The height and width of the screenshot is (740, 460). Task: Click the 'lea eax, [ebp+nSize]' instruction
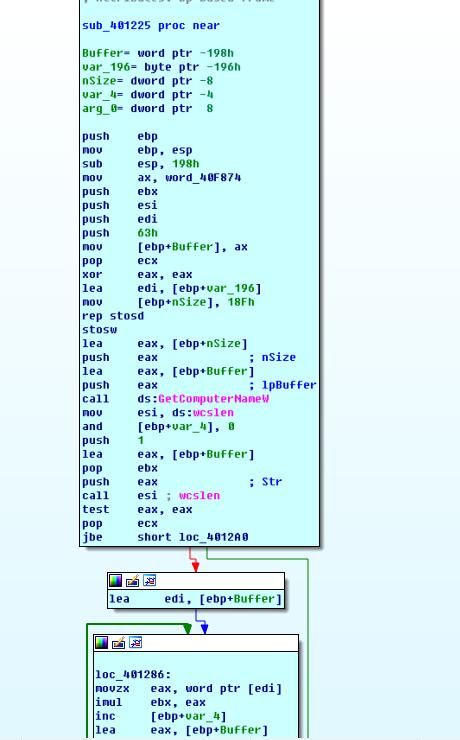click(x=165, y=344)
